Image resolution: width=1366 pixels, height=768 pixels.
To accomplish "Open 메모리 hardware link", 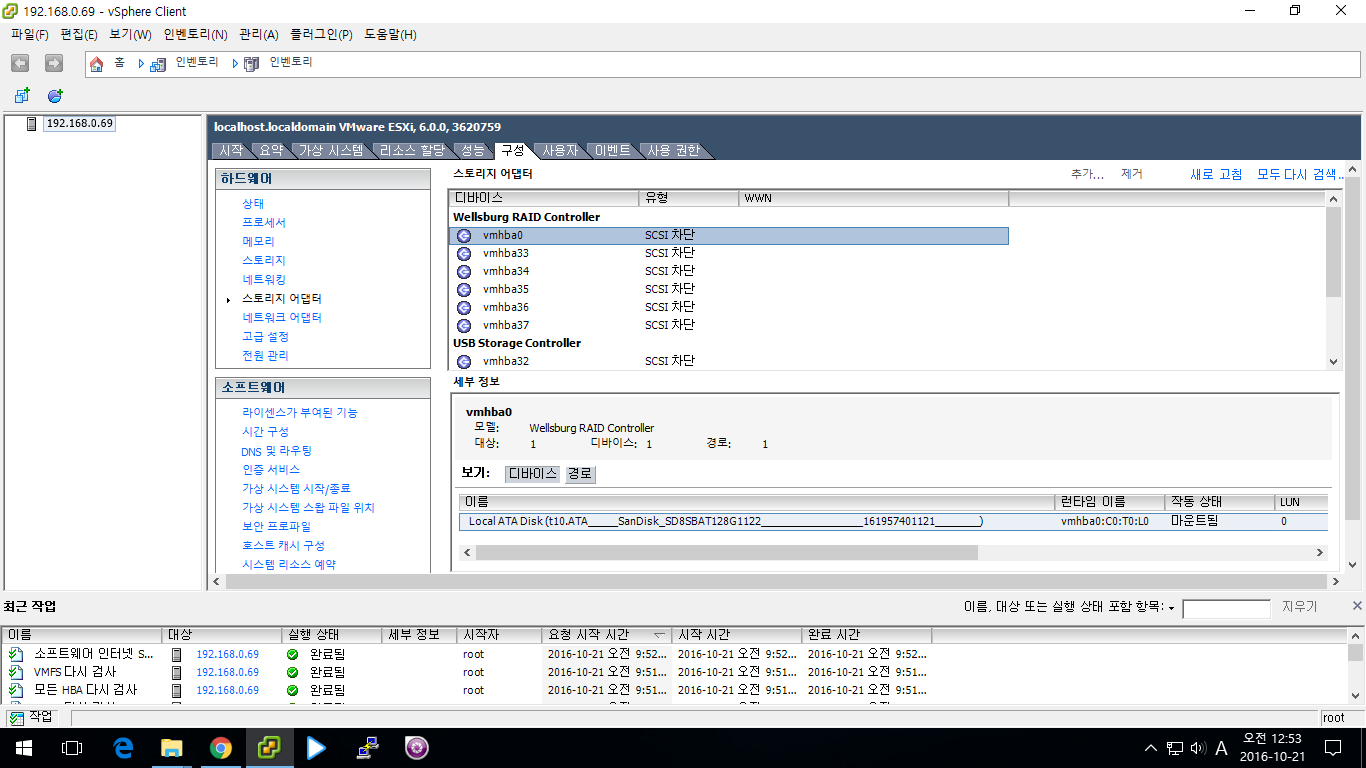I will point(258,242).
